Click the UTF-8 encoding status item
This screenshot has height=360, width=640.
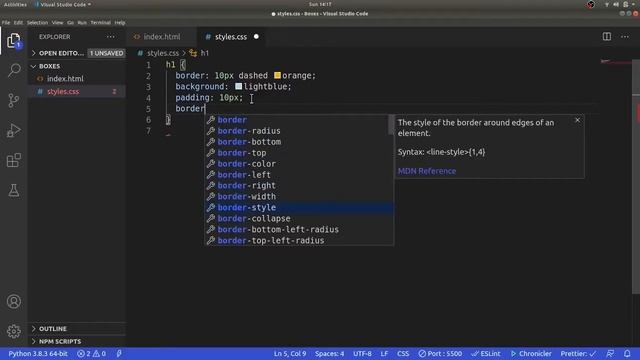click(362, 353)
